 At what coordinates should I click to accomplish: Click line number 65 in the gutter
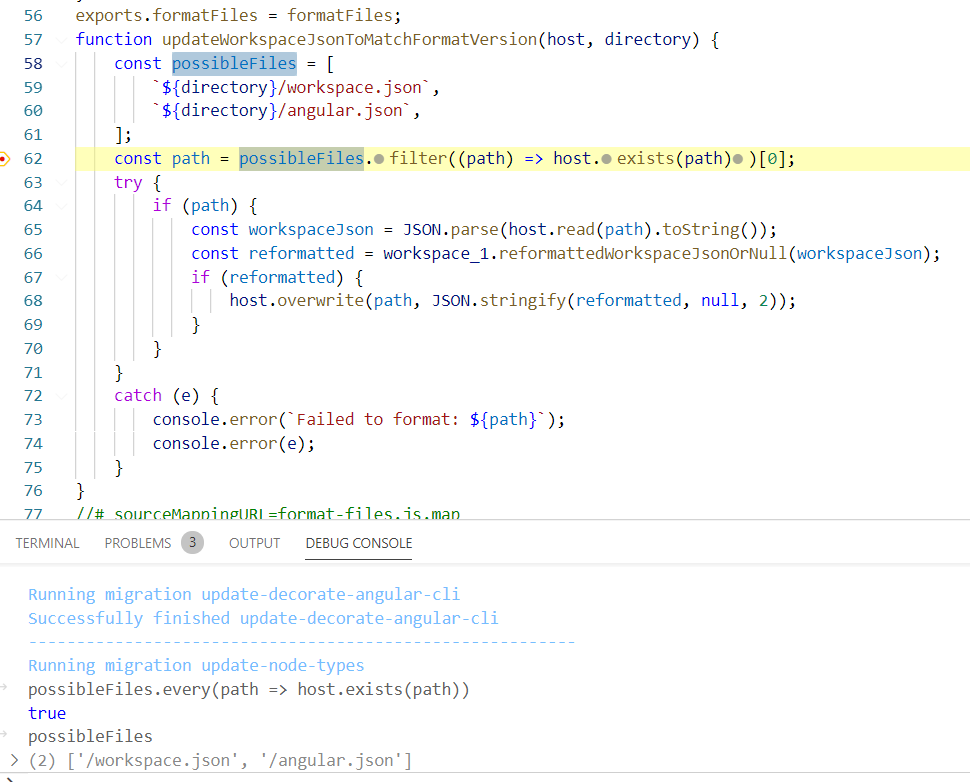click(x=33, y=230)
